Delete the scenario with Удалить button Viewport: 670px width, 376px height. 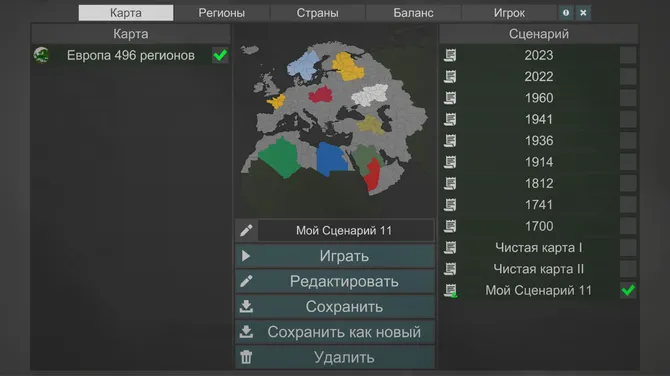click(335, 357)
